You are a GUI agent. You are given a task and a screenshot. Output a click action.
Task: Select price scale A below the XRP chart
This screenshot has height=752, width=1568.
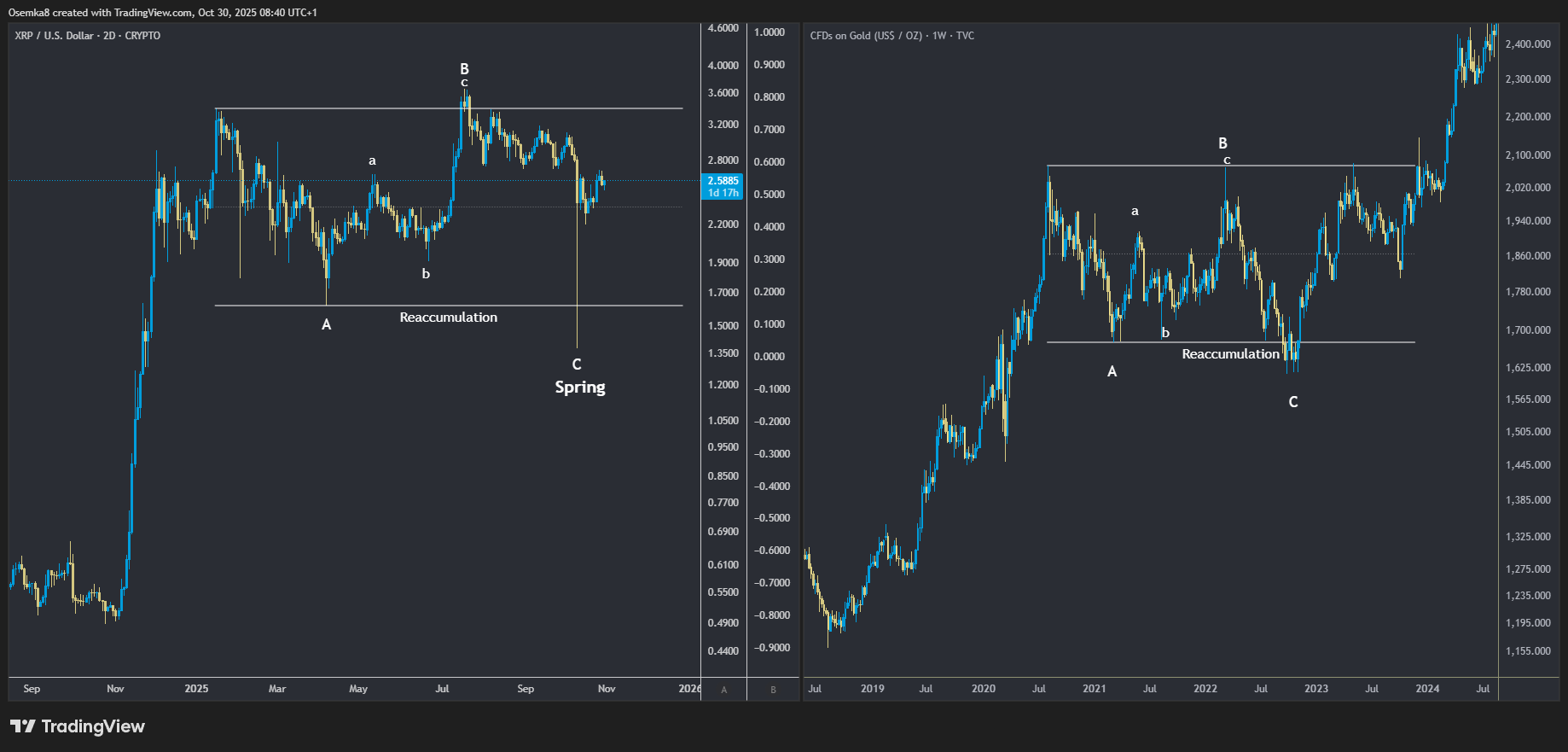pyautogui.click(x=724, y=690)
